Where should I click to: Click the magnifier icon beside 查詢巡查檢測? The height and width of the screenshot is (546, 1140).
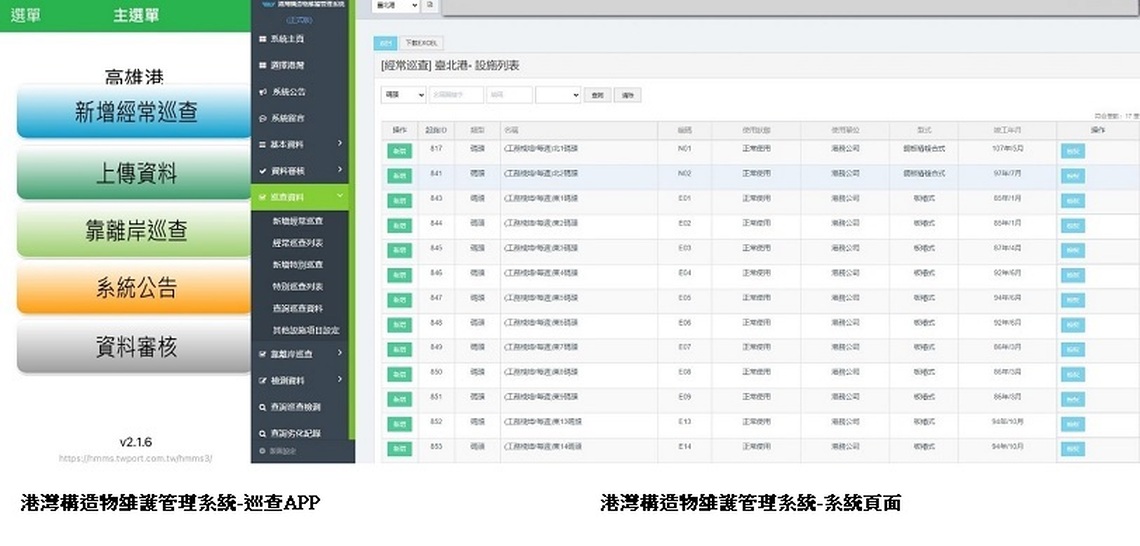point(262,407)
